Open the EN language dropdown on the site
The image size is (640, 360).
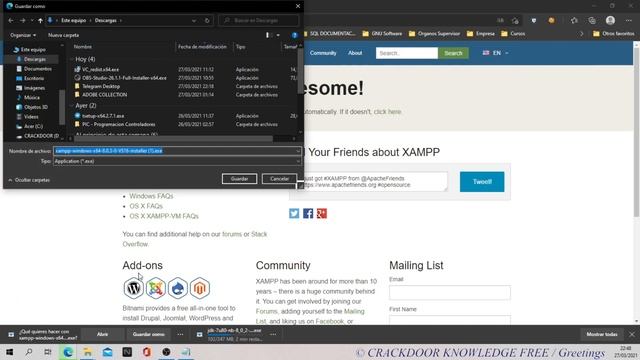(496, 53)
